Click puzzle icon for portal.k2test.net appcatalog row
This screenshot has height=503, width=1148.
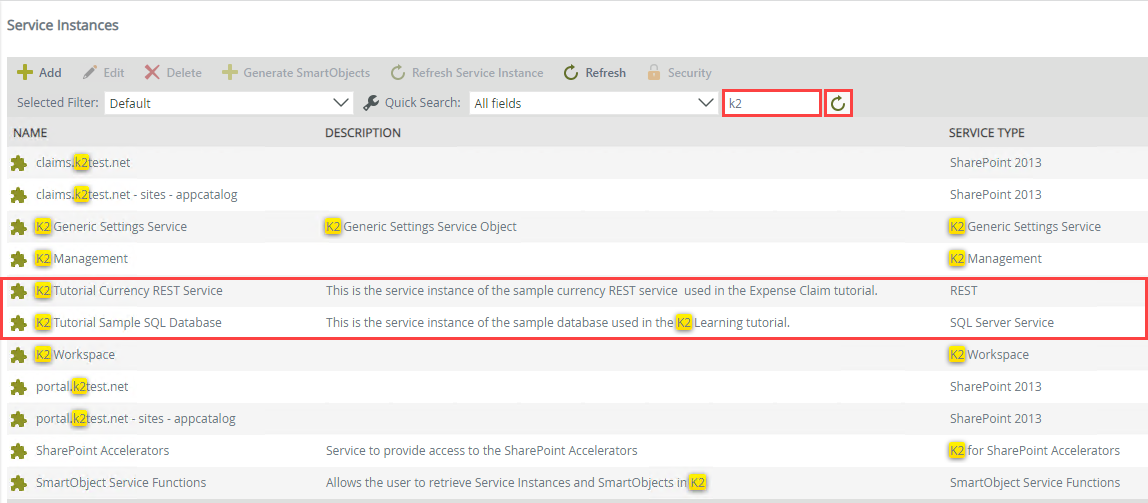[x=18, y=419]
